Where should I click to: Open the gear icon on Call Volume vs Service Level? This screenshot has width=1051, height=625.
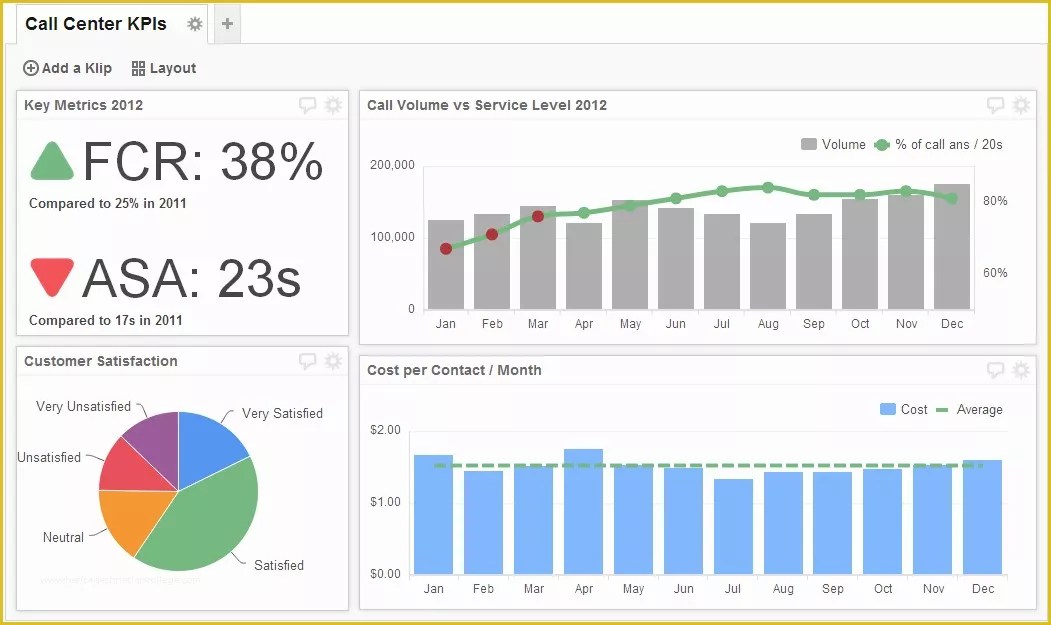coord(1020,104)
